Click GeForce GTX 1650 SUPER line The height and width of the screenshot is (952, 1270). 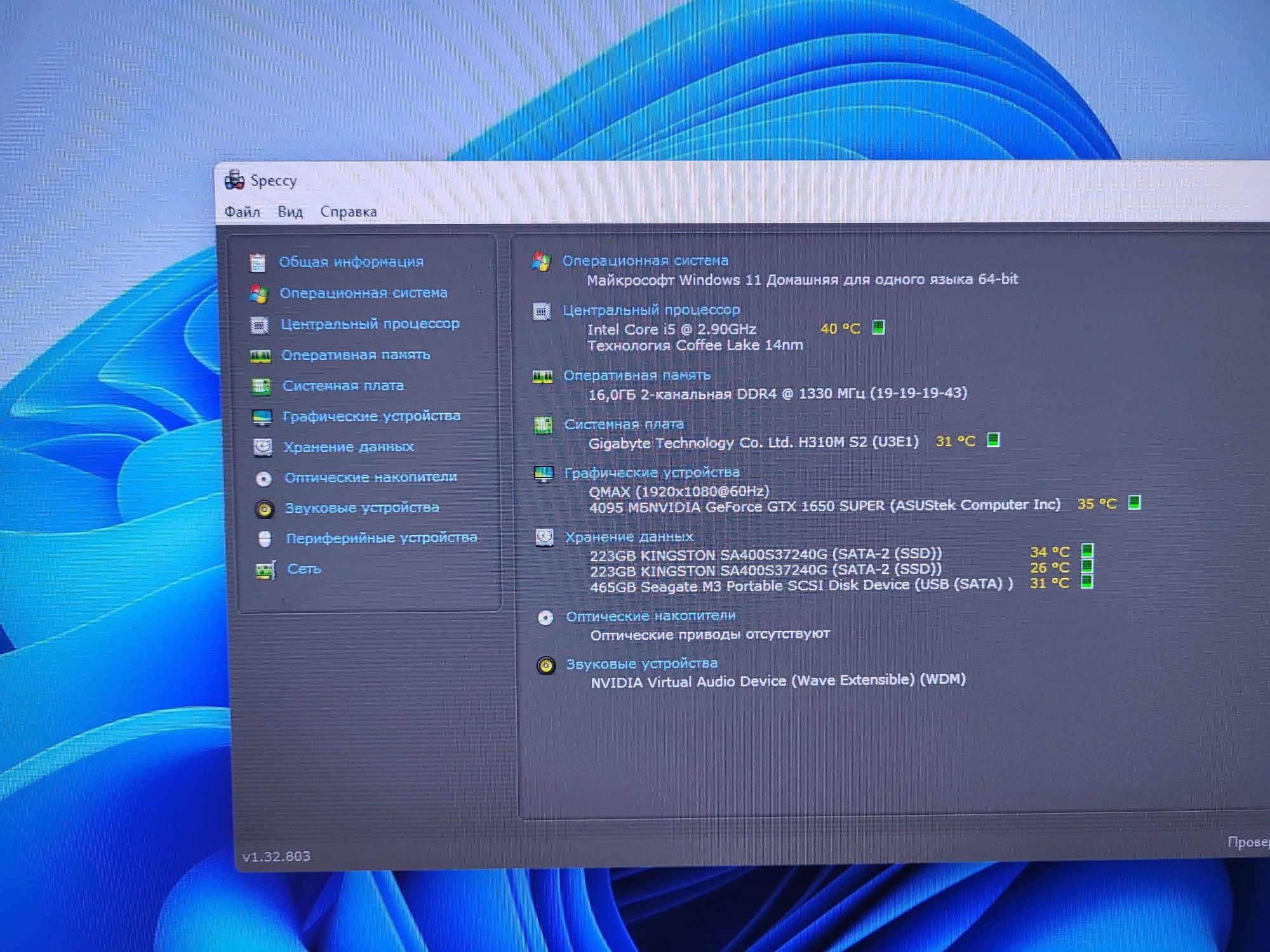click(x=825, y=506)
